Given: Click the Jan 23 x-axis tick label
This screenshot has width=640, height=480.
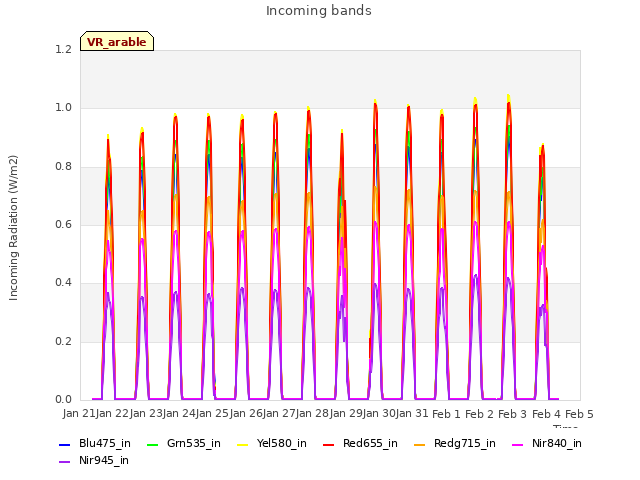Looking at the screenshot, I should [x=146, y=414].
